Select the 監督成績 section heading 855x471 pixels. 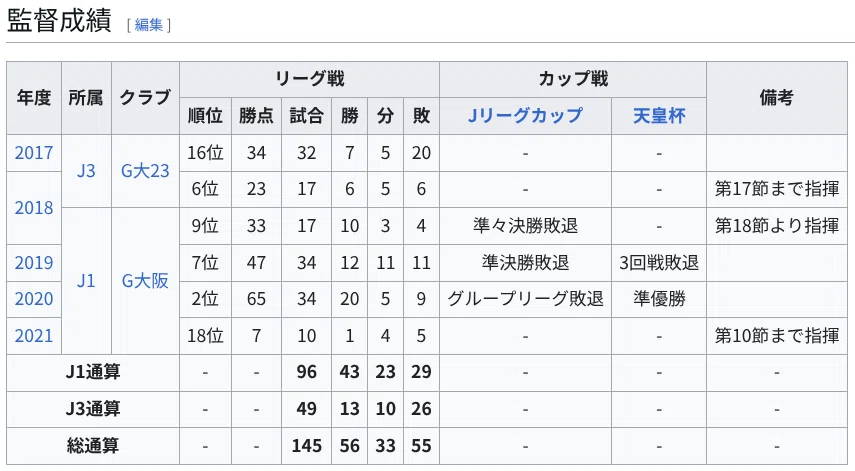[59, 21]
